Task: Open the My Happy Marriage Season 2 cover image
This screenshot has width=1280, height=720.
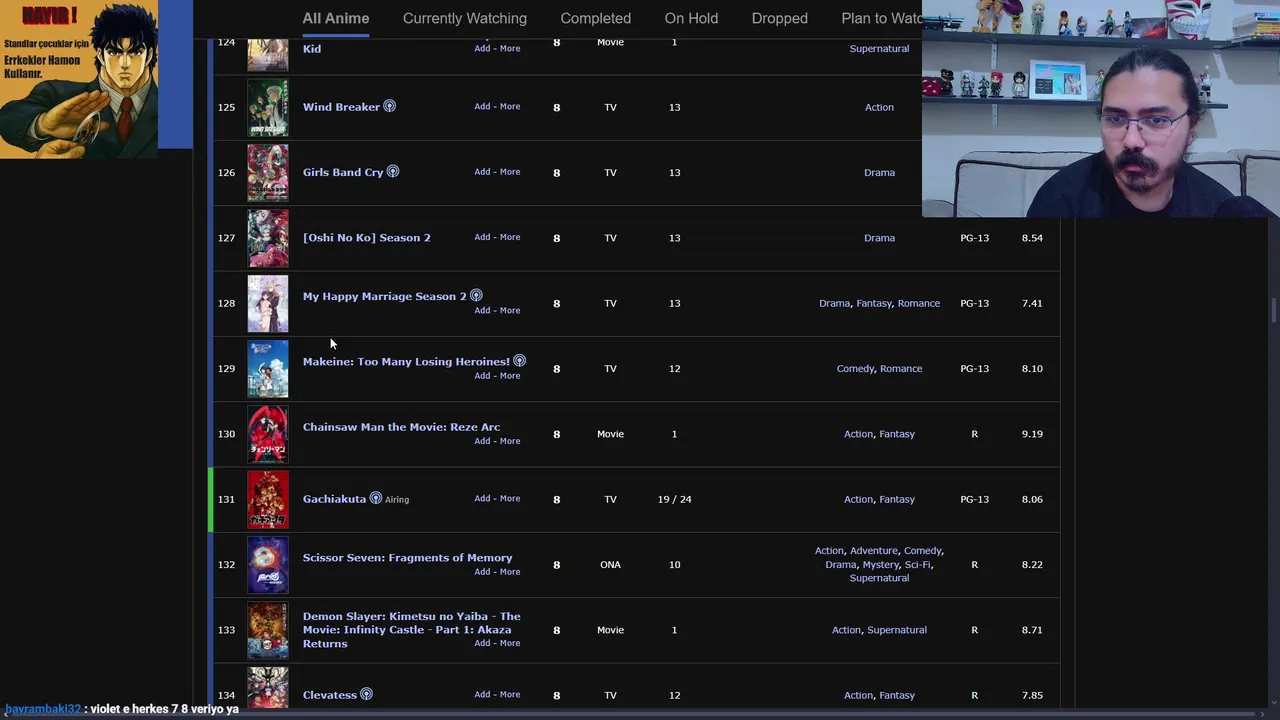Action: [268, 303]
